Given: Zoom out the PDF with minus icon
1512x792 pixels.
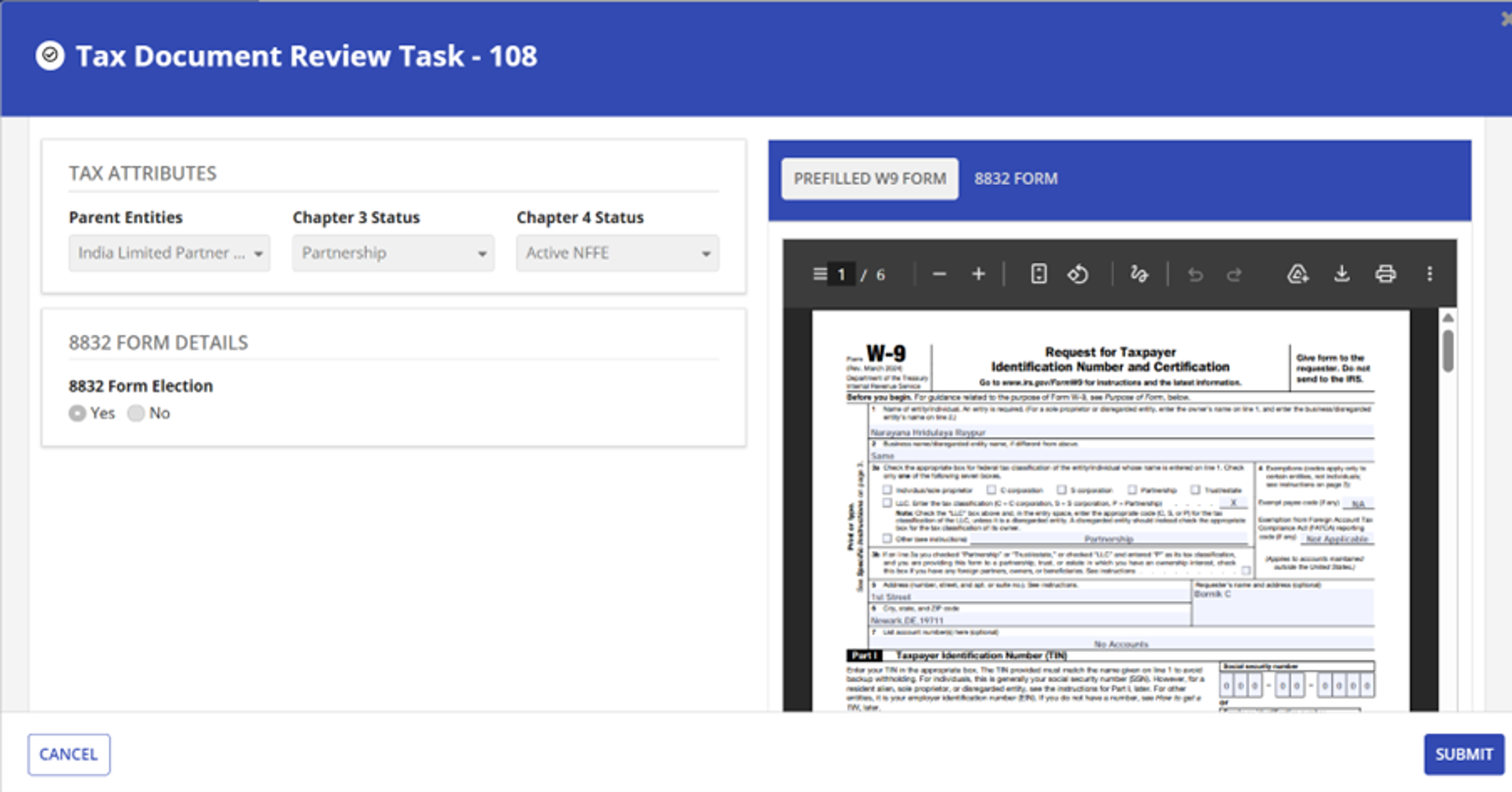Looking at the screenshot, I should click(x=939, y=274).
